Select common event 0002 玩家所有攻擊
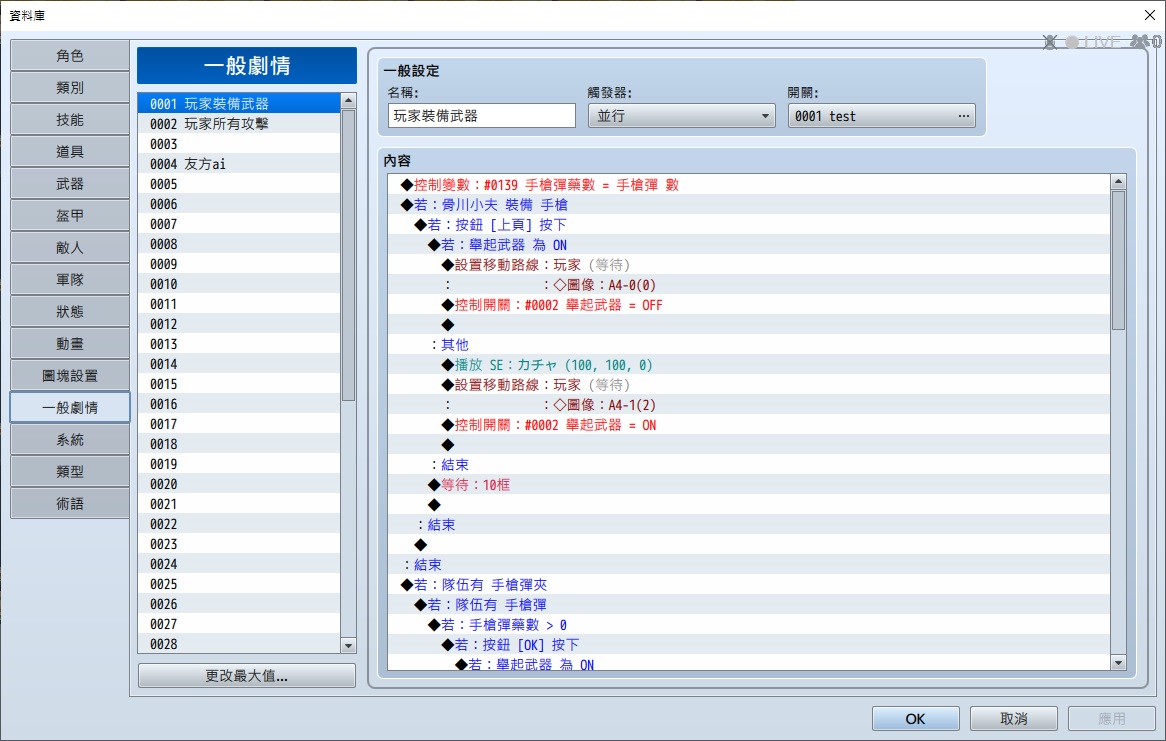 pos(239,124)
